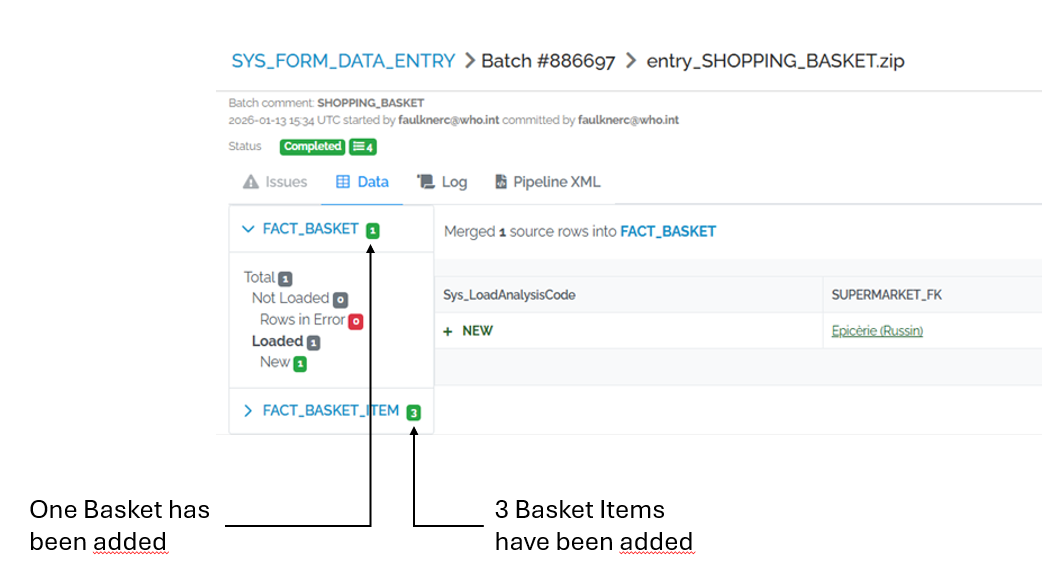
Task: Click the green count badge on FACT_BASKET
Action: click(372, 228)
